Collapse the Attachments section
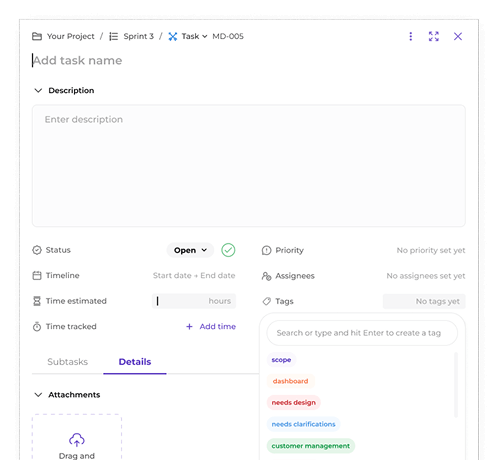The height and width of the screenshot is (460, 501). point(38,395)
